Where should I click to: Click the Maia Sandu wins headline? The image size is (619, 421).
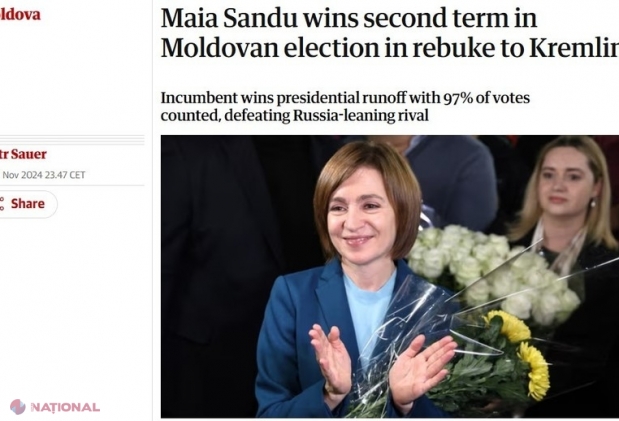(x=390, y=33)
